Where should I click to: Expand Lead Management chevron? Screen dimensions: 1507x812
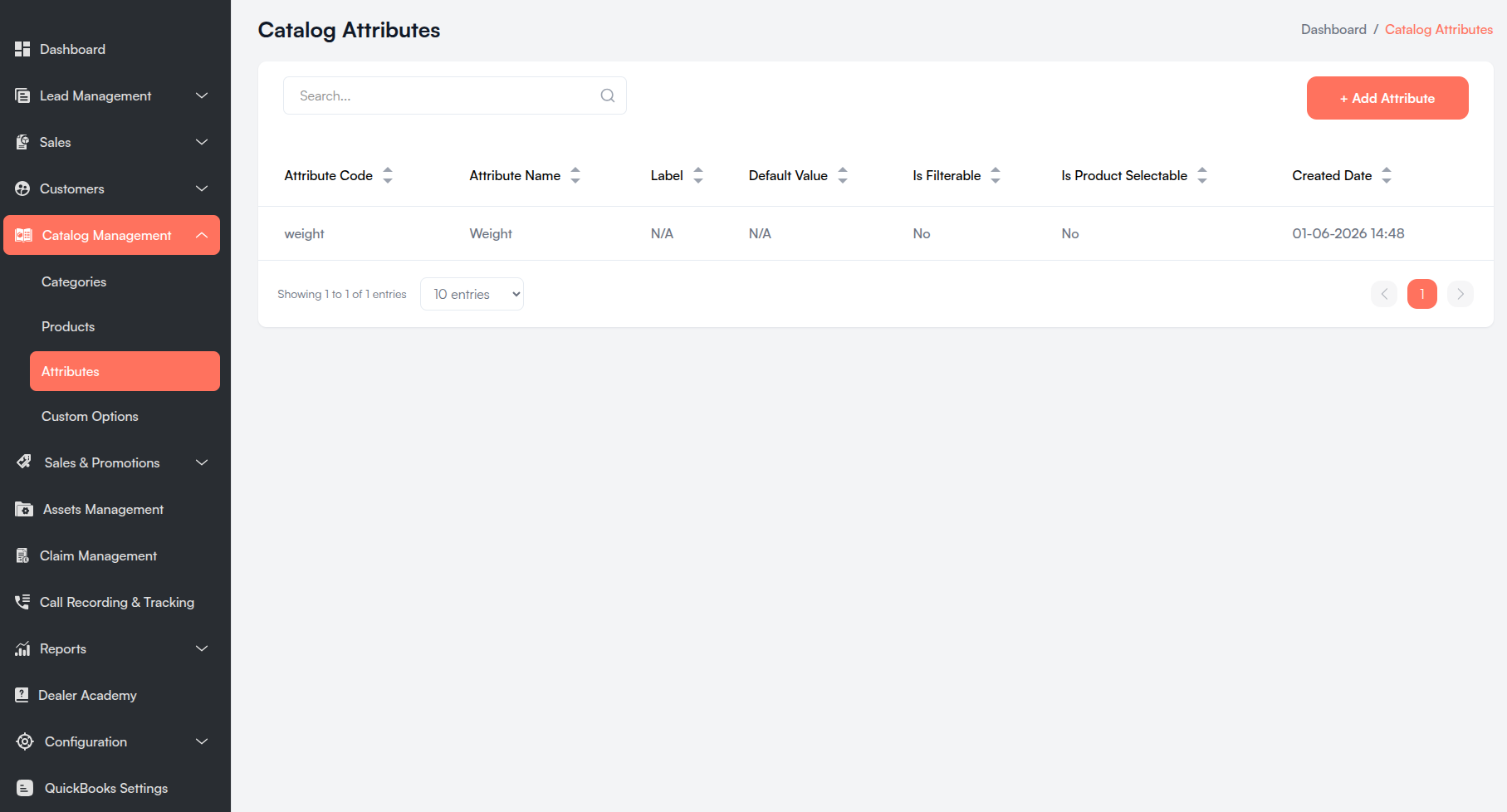202,95
